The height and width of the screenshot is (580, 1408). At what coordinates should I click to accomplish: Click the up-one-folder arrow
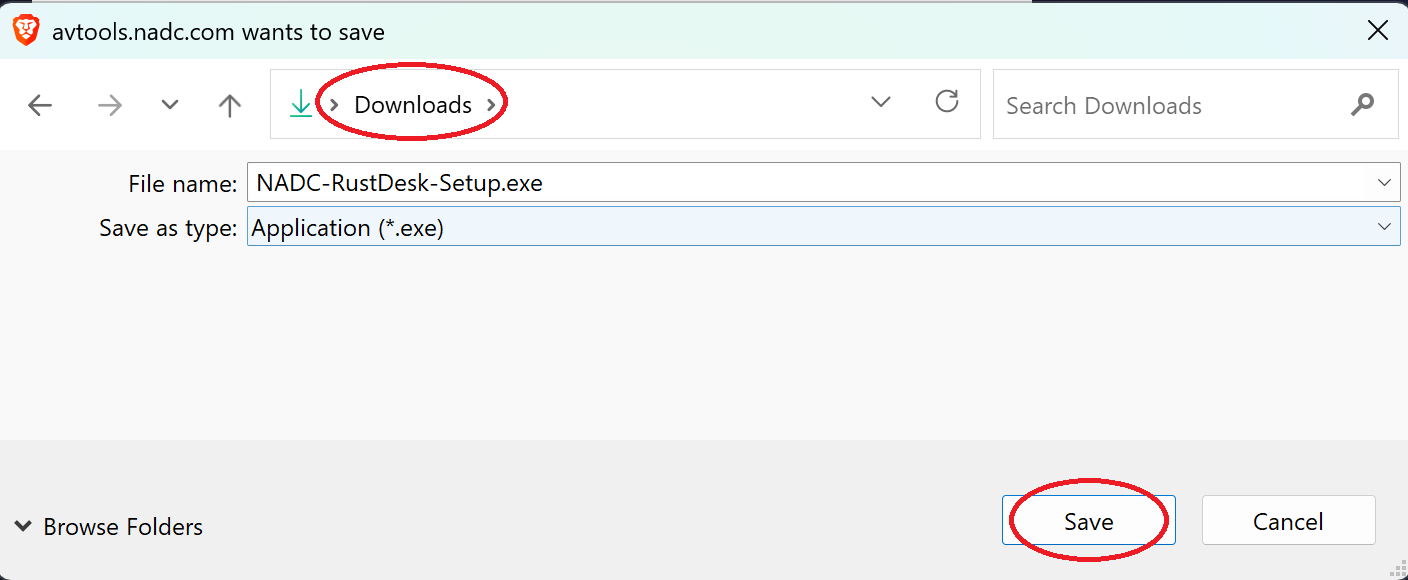pos(229,104)
